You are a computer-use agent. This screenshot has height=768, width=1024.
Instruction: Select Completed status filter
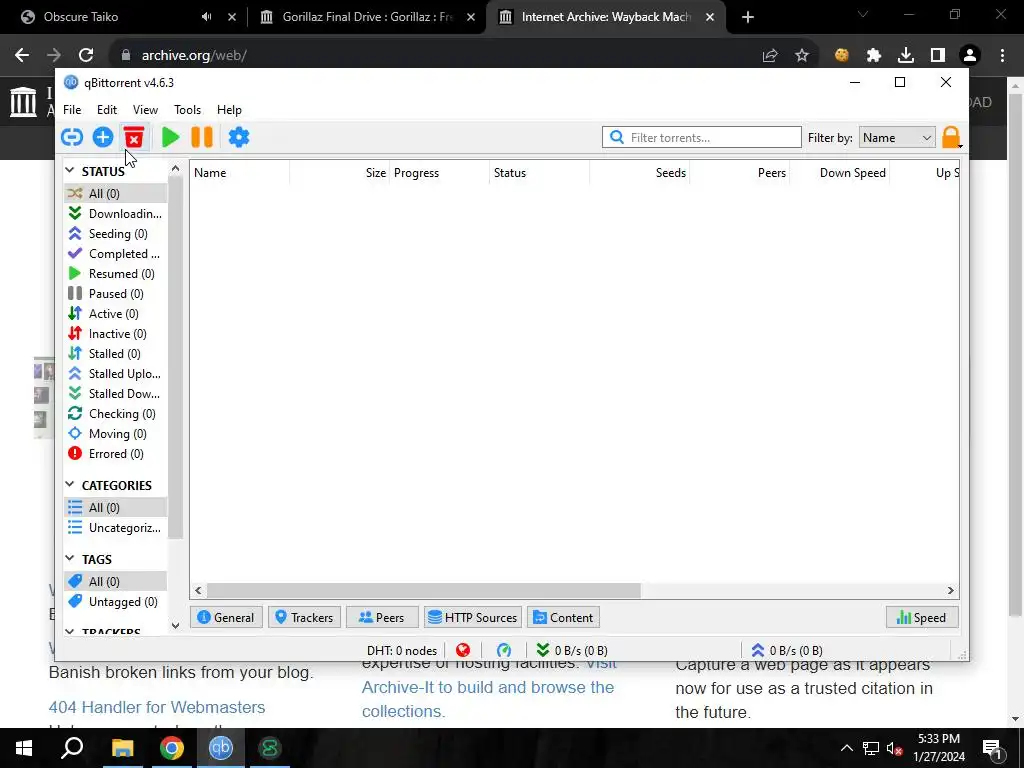116,253
